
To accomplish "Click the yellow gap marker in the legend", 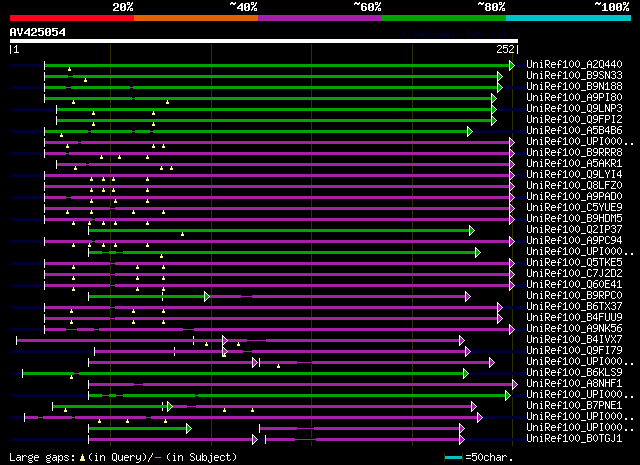I will [x=82, y=458].
